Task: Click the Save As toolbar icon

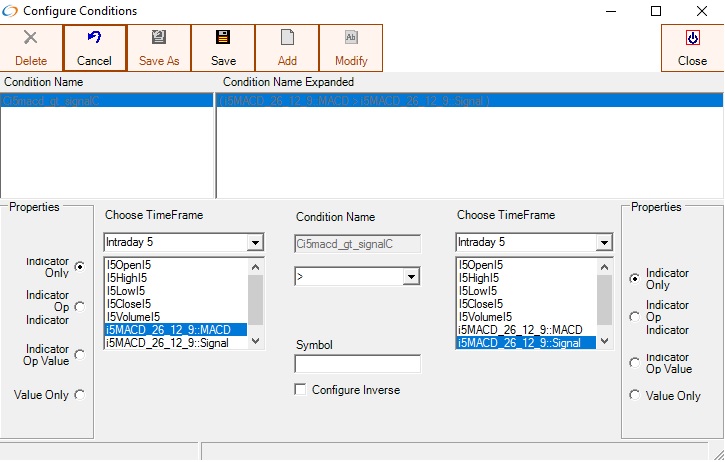Action: click(159, 38)
